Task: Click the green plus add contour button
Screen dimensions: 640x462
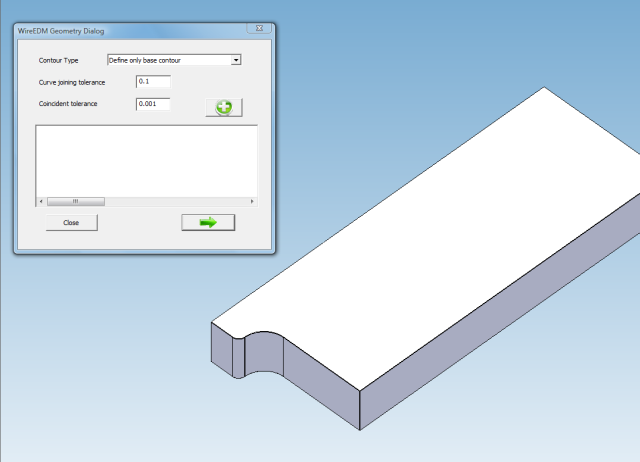Action: (x=224, y=108)
